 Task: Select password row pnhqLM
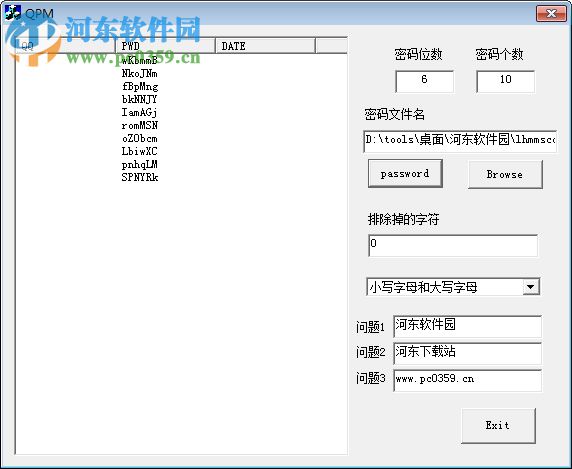139,164
